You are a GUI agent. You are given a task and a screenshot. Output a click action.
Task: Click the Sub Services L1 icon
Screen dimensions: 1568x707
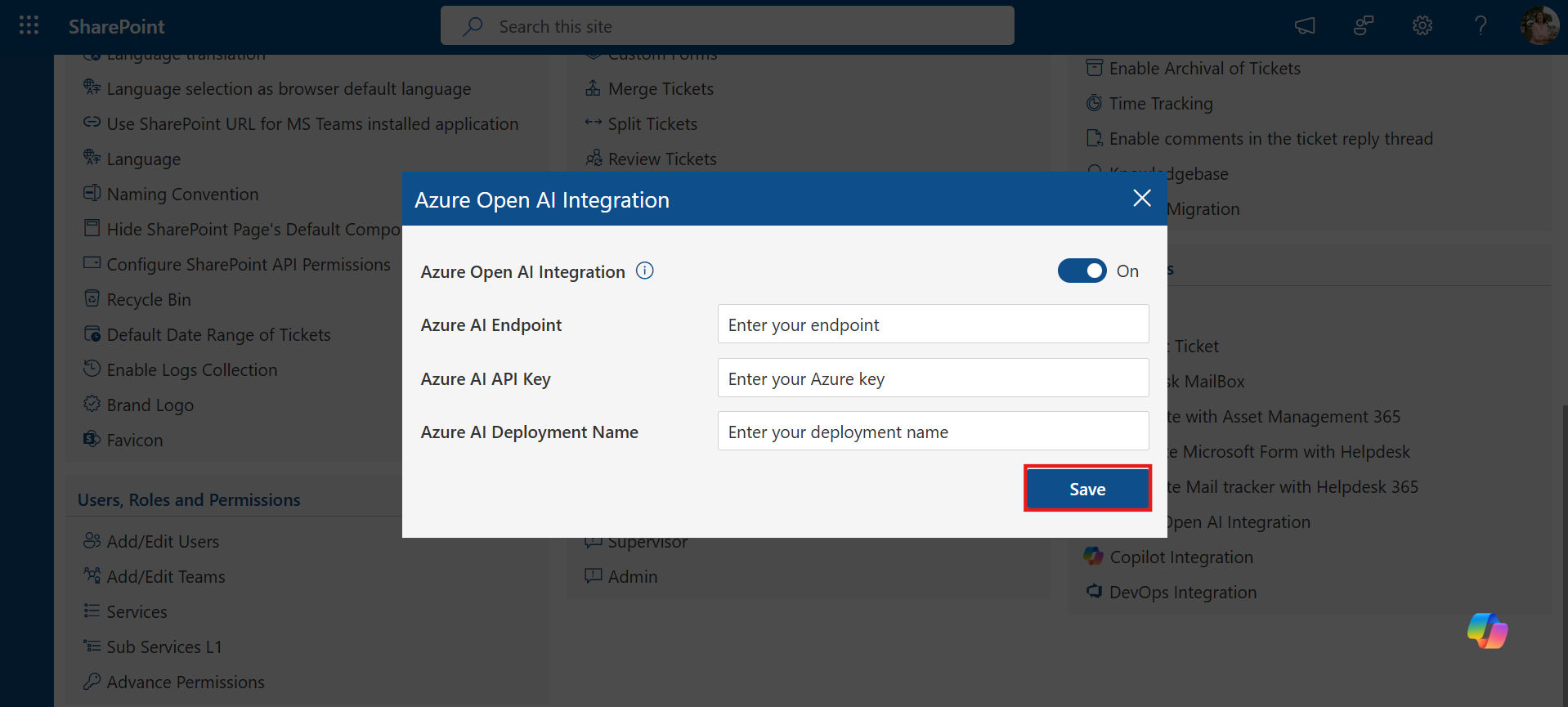[92, 646]
